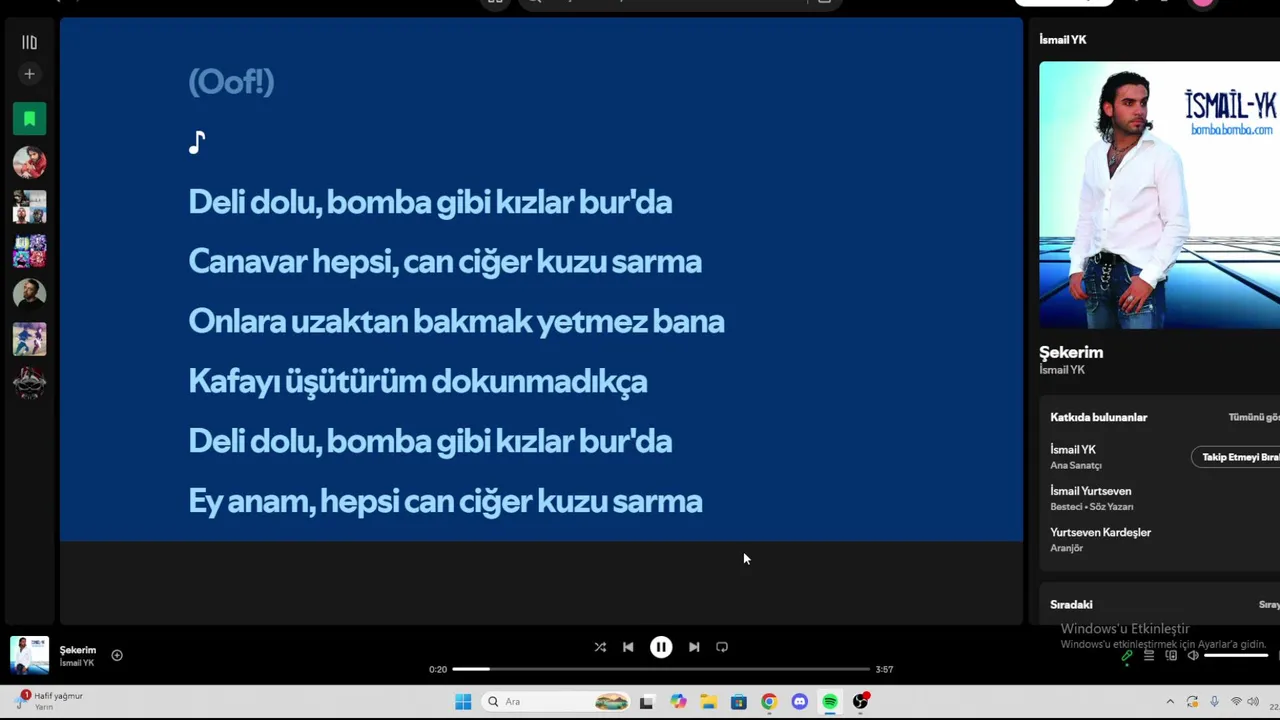Jump to lyric '(Oof!)'
Viewport: 1280px width, 720px height.
point(231,82)
